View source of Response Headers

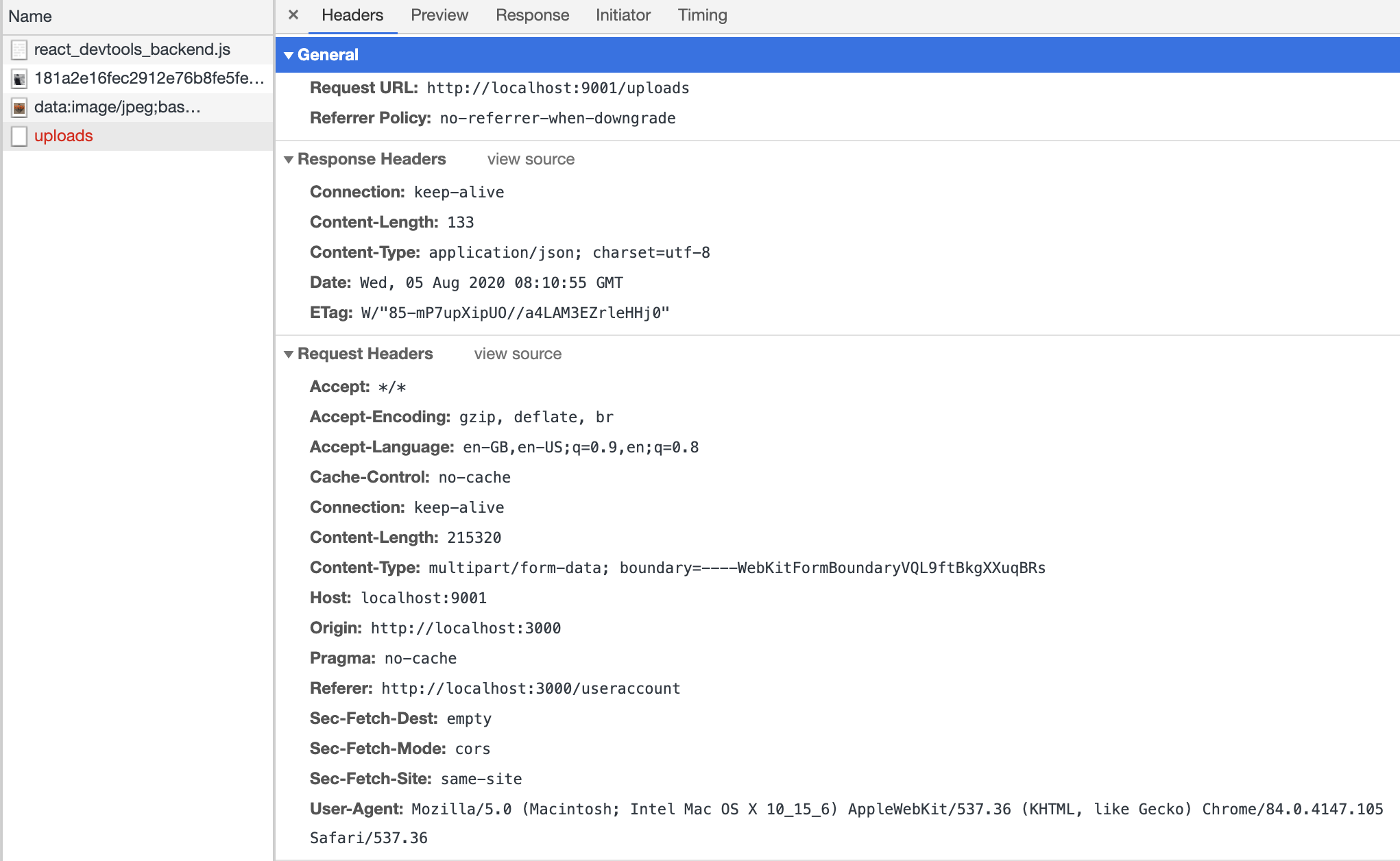point(531,159)
